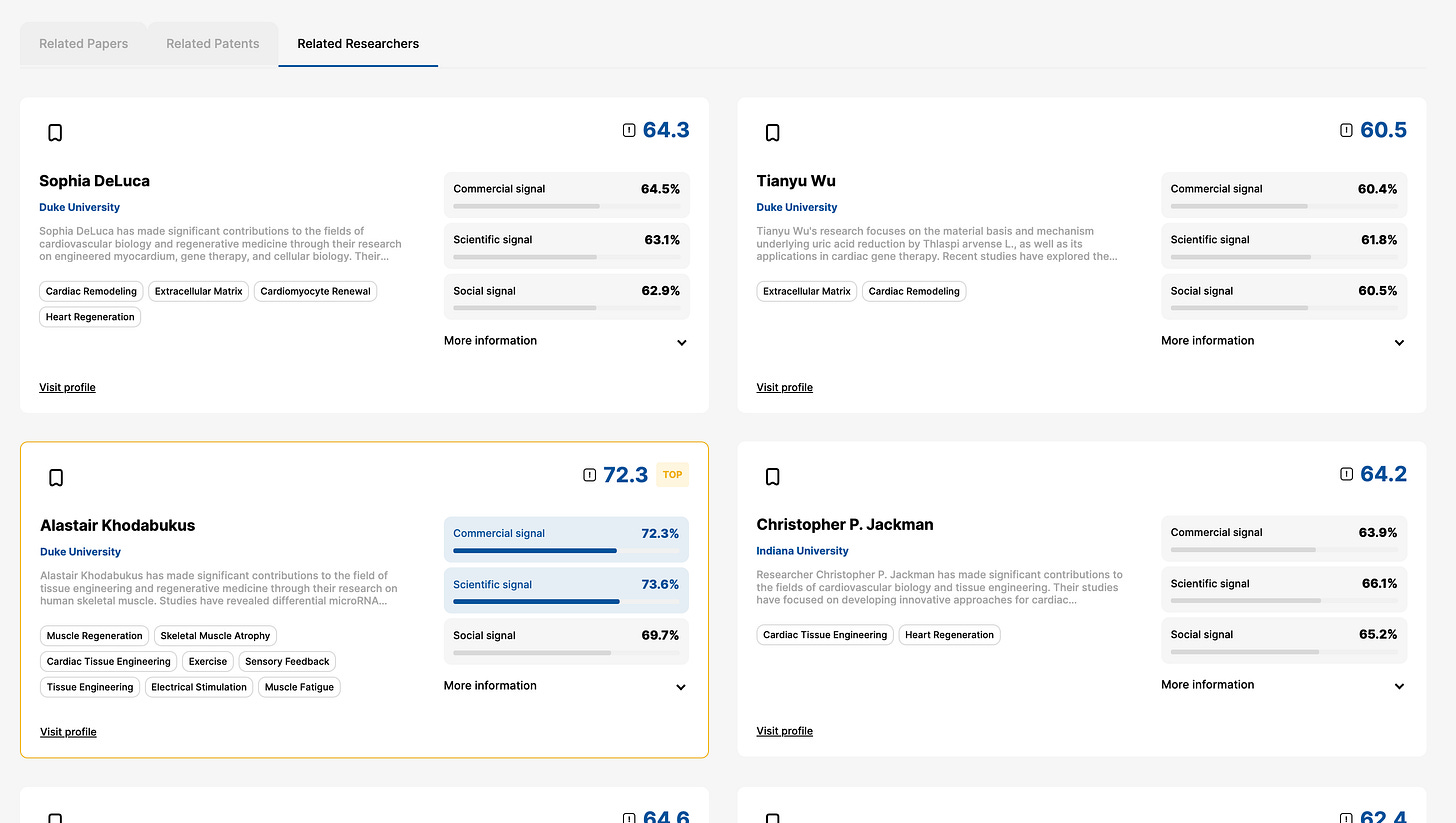Open Indiana University link under Christopher Jackman
The image size is (1456, 823).
pyautogui.click(x=803, y=551)
